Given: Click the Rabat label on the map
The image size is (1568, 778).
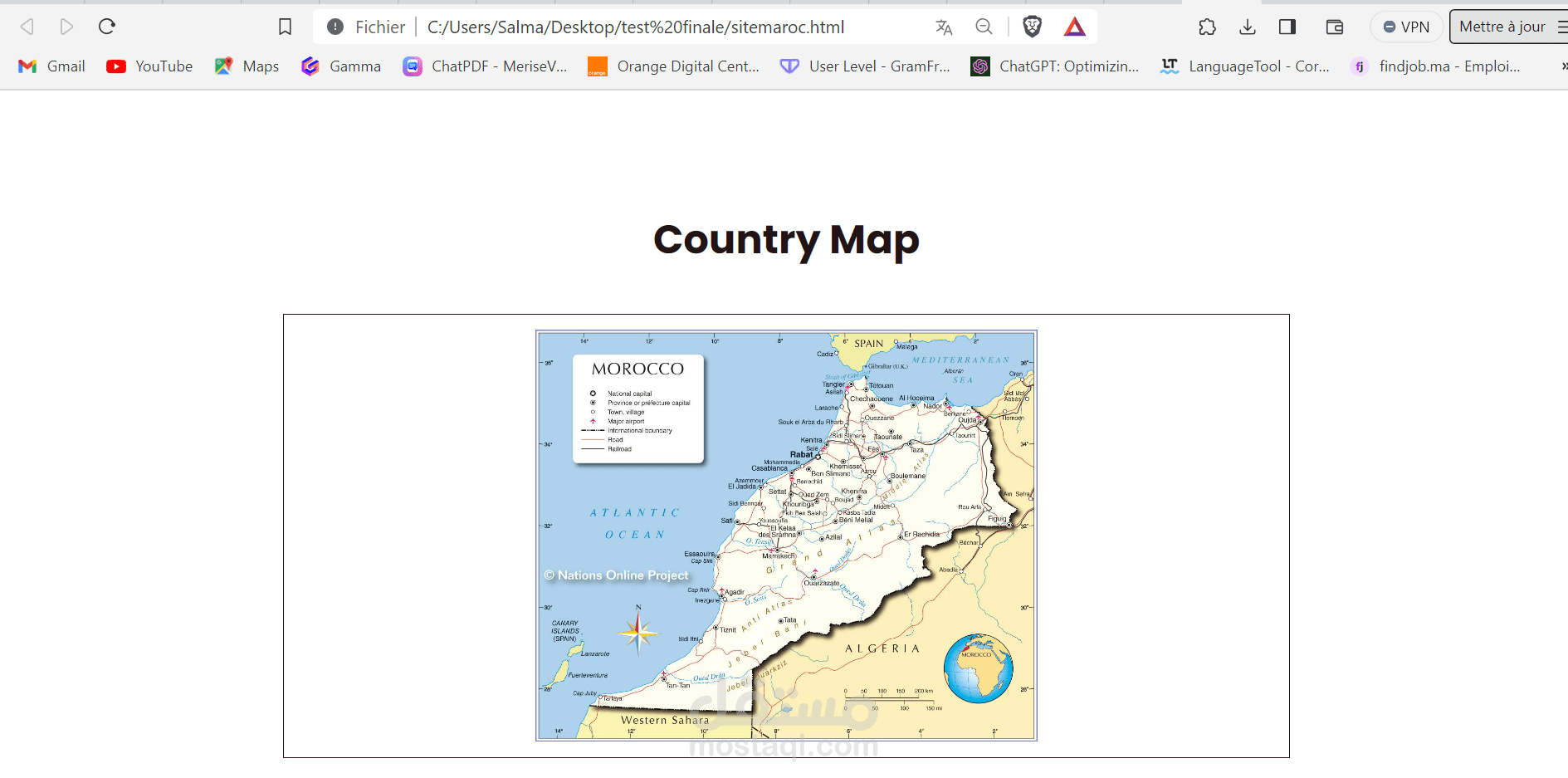Looking at the screenshot, I should [x=801, y=454].
